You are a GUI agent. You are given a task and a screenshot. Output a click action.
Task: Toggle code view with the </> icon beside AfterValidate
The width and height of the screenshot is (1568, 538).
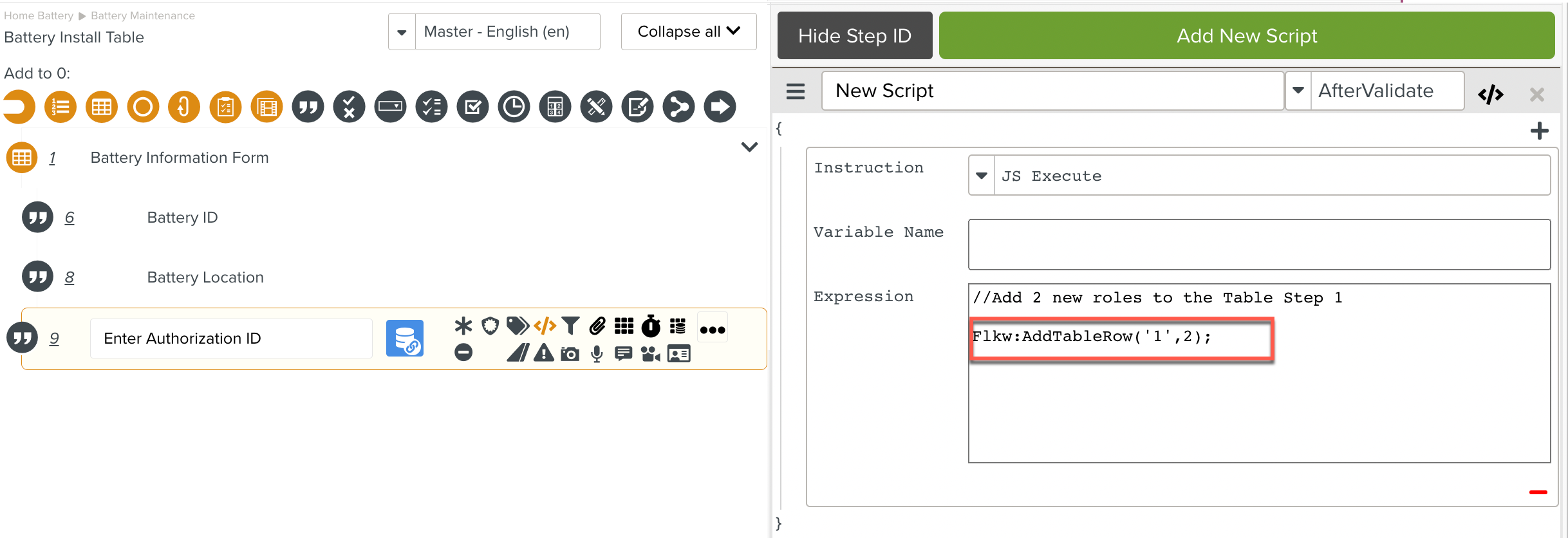click(x=1490, y=95)
